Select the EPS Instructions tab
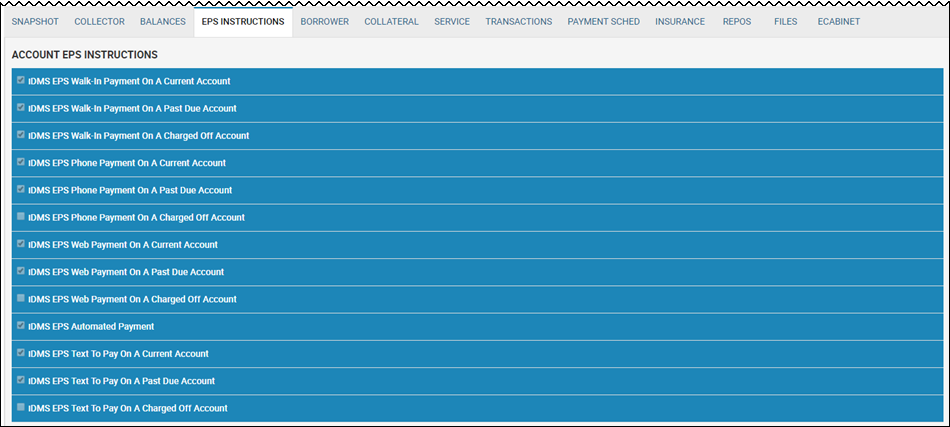 click(243, 21)
